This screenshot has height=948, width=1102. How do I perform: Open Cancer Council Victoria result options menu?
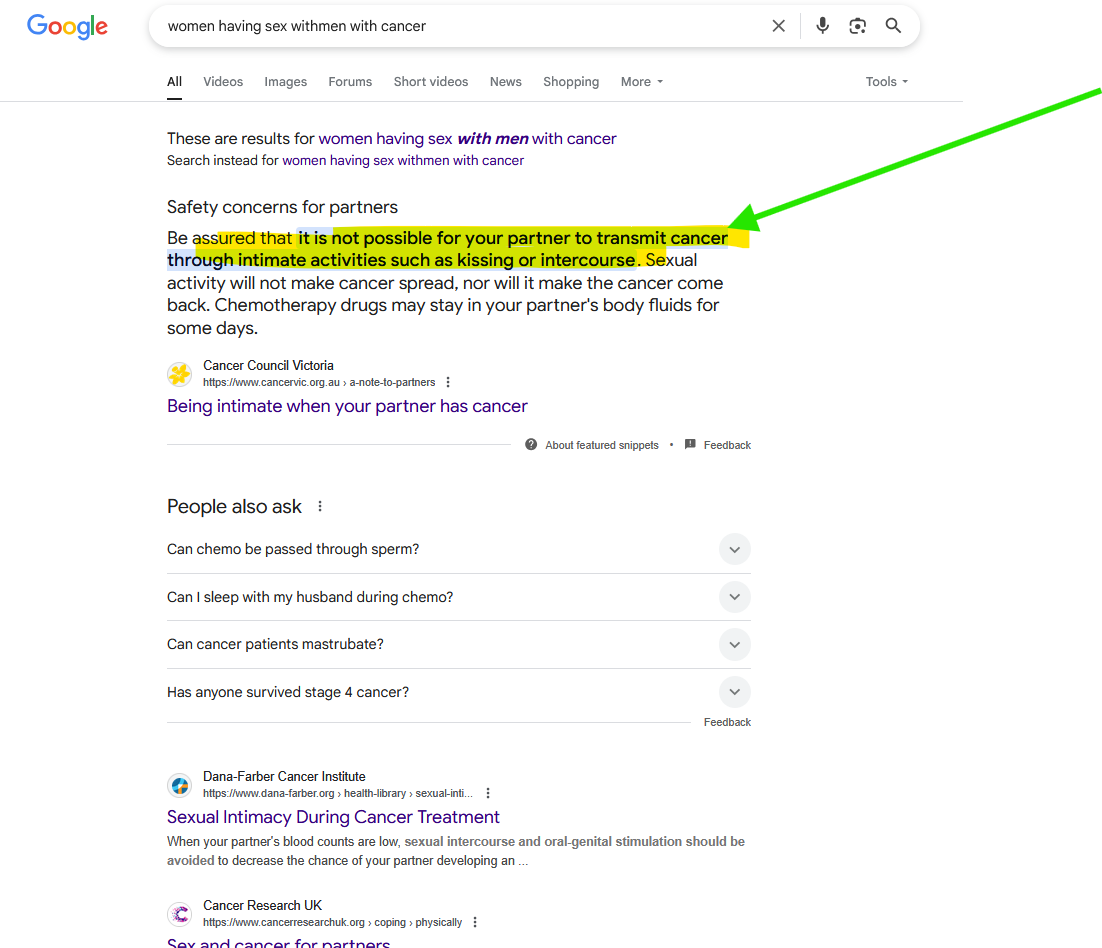pos(448,382)
